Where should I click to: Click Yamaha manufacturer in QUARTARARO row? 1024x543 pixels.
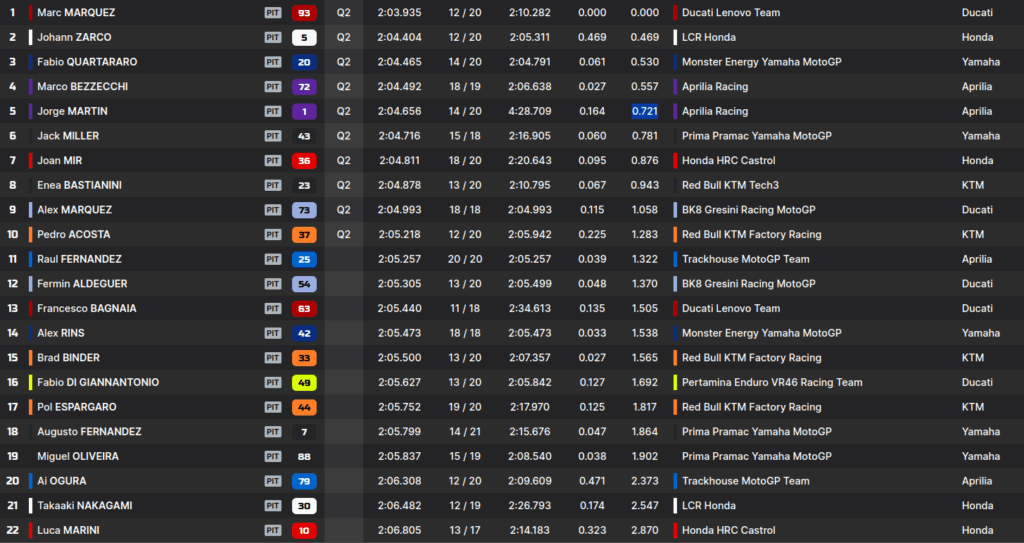tap(980, 62)
